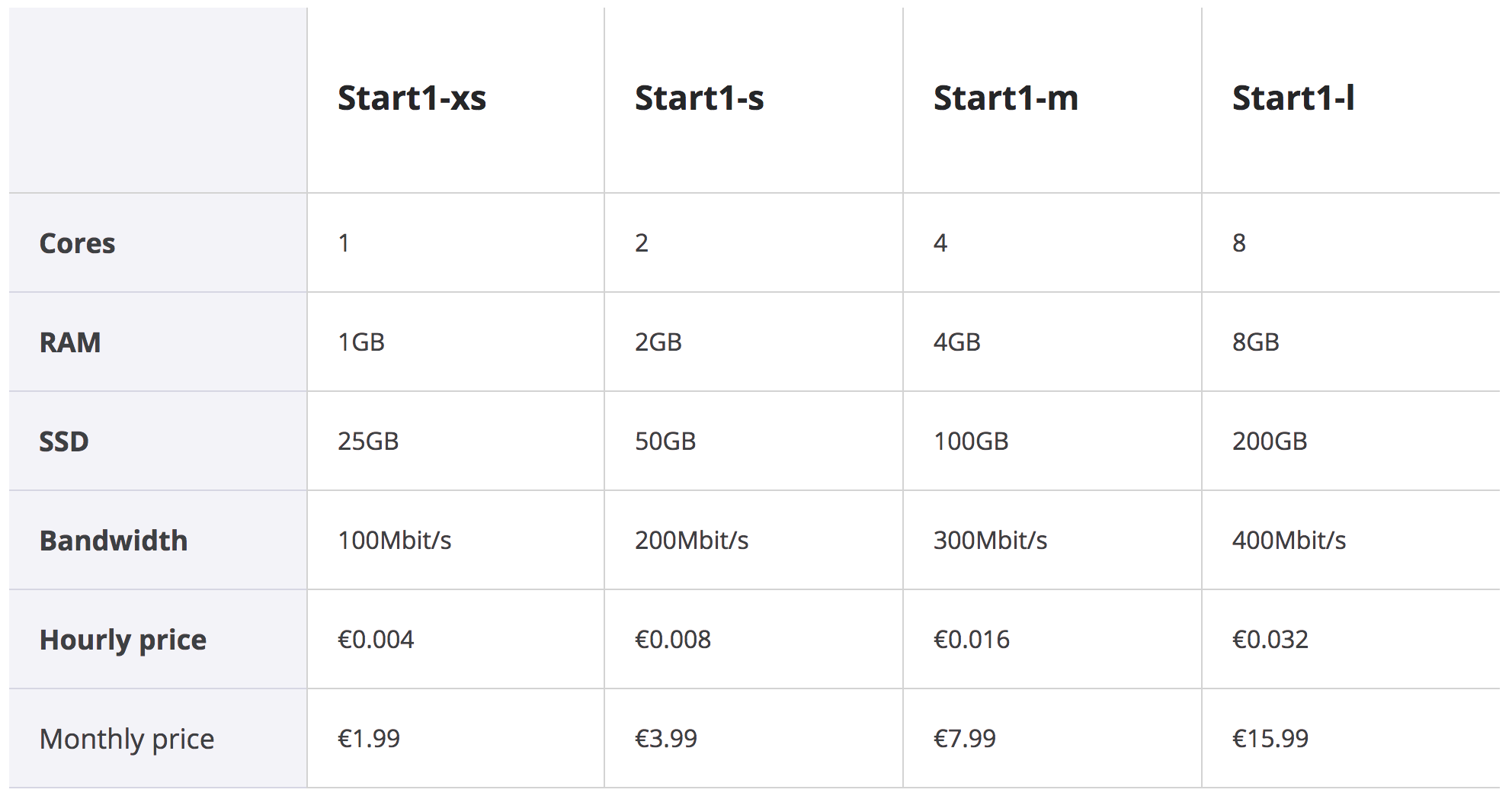This screenshot has height=796, width=1512.
Task: Click the Cores row label
Action: (x=77, y=243)
